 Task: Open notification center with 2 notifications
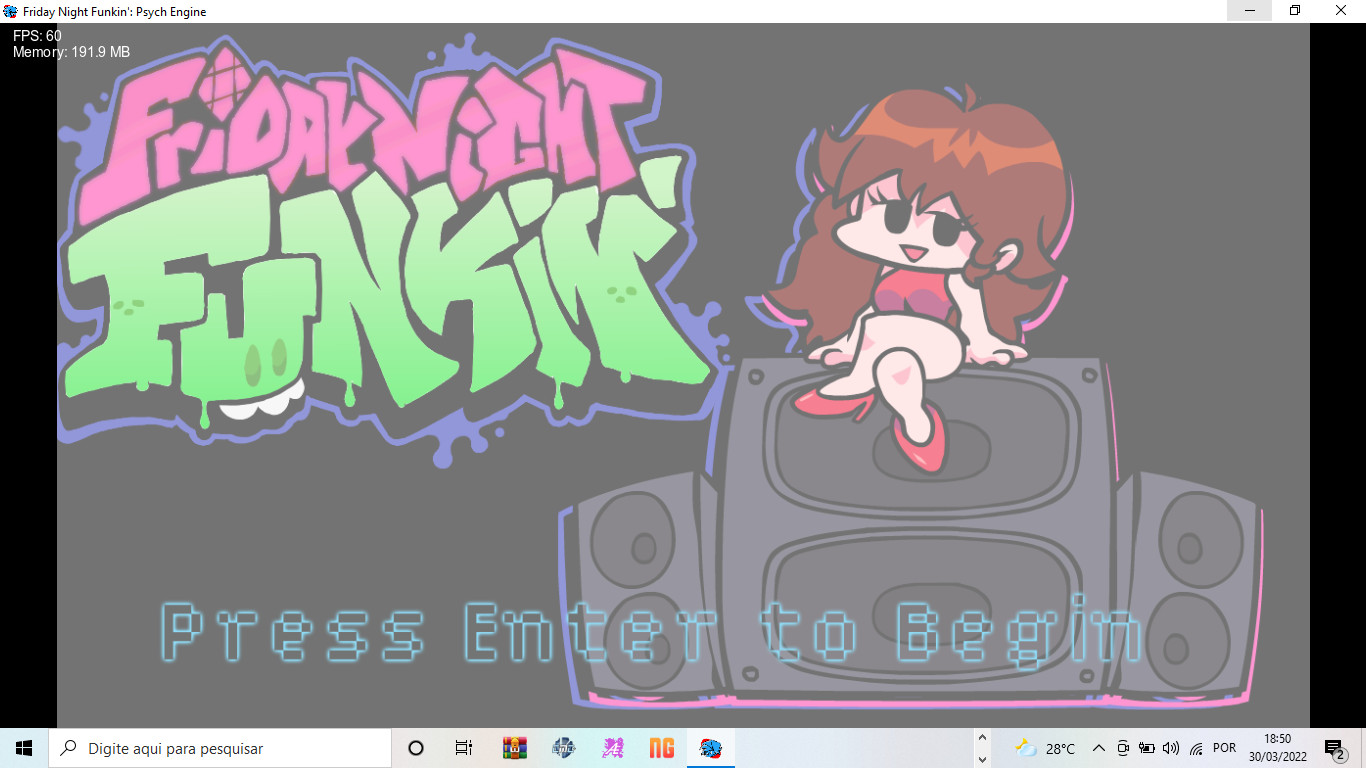click(1333, 748)
